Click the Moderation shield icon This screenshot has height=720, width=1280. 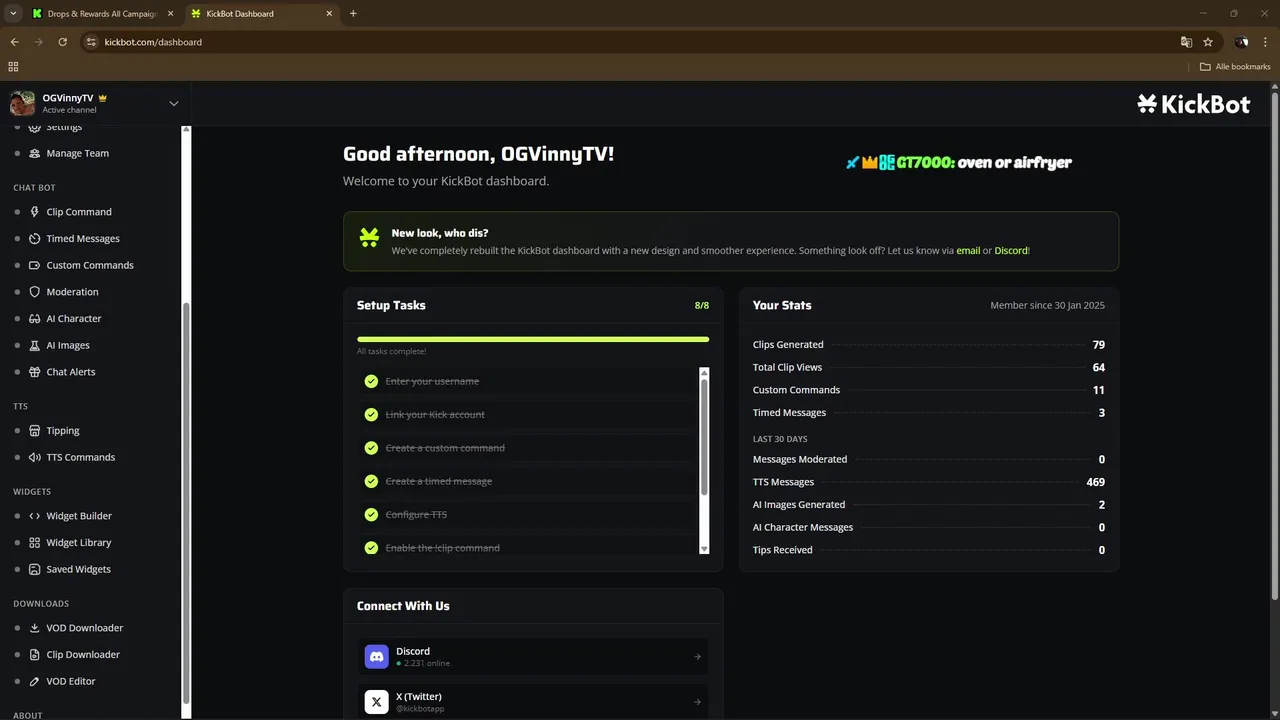click(35, 292)
